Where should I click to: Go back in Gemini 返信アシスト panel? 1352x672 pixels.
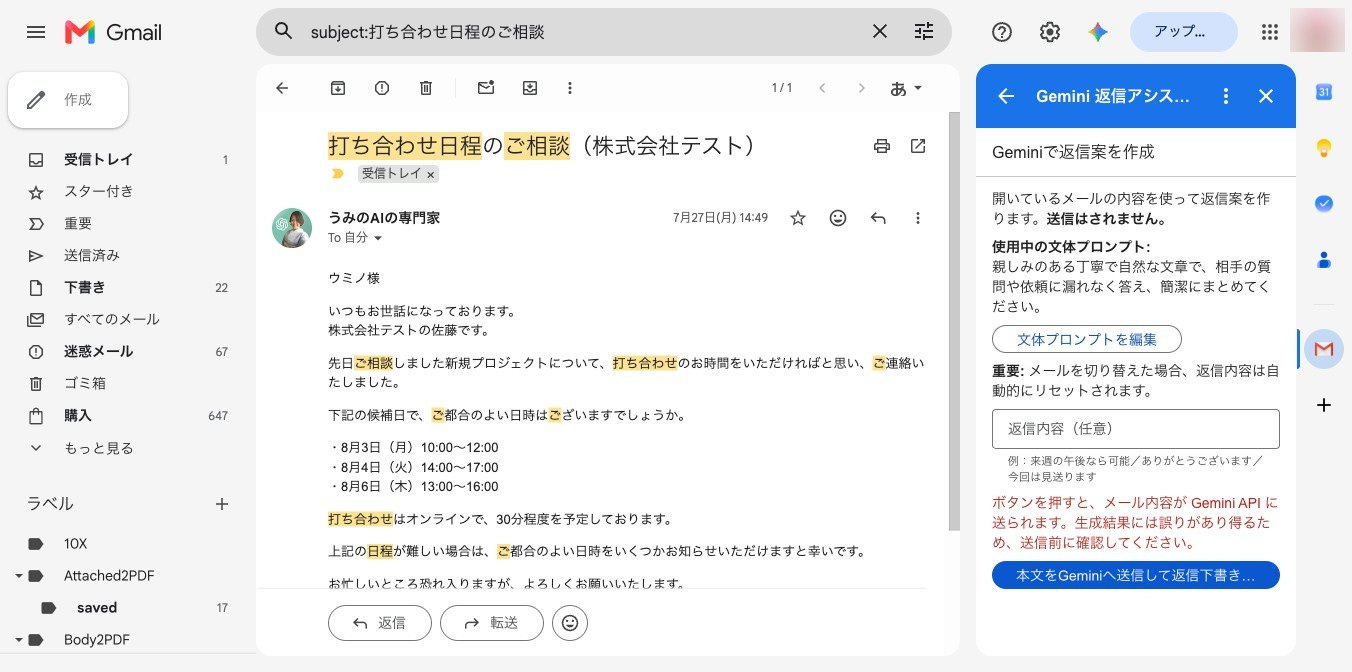(1006, 96)
